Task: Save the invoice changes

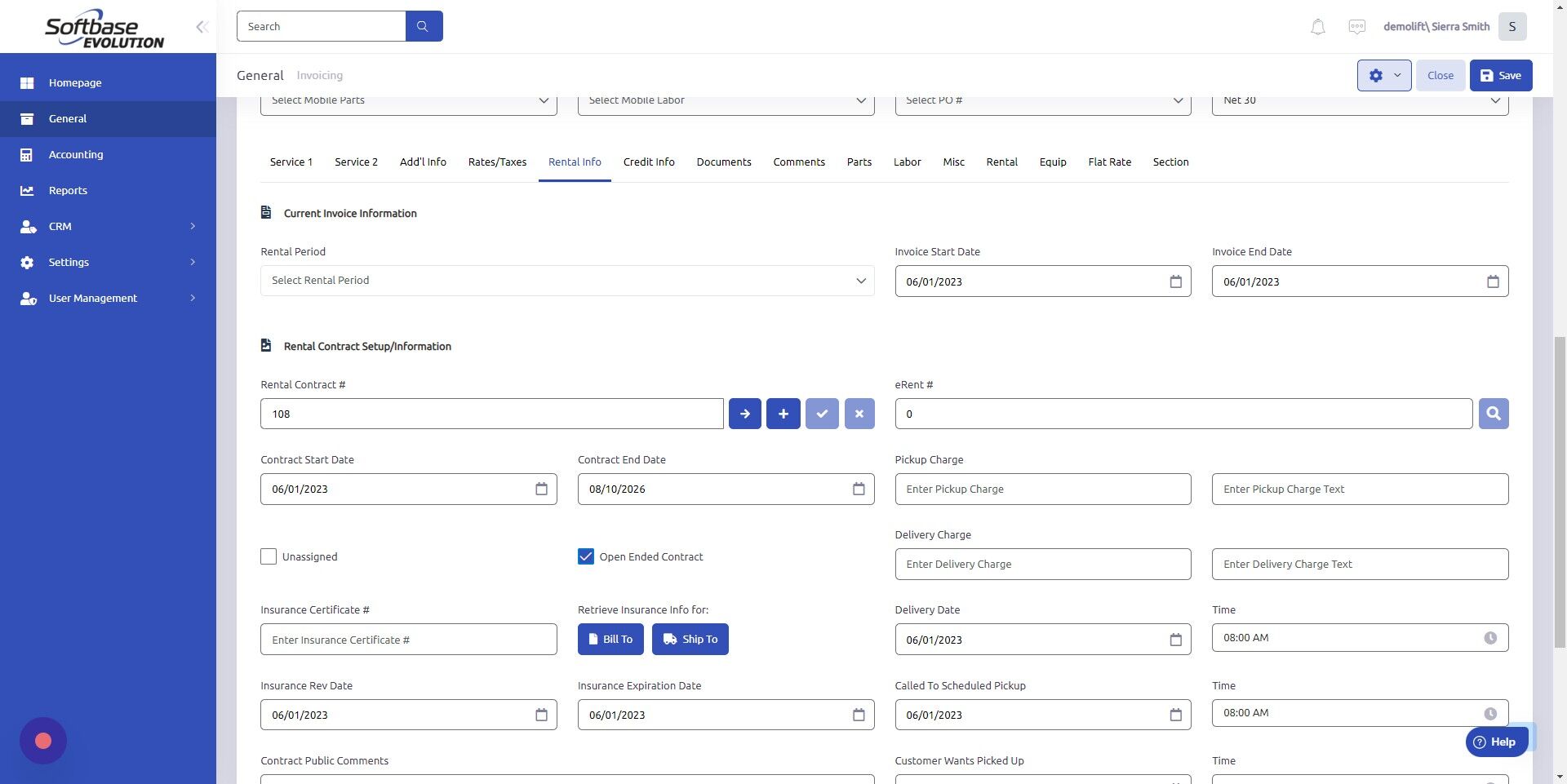Action: pos(1500,75)
